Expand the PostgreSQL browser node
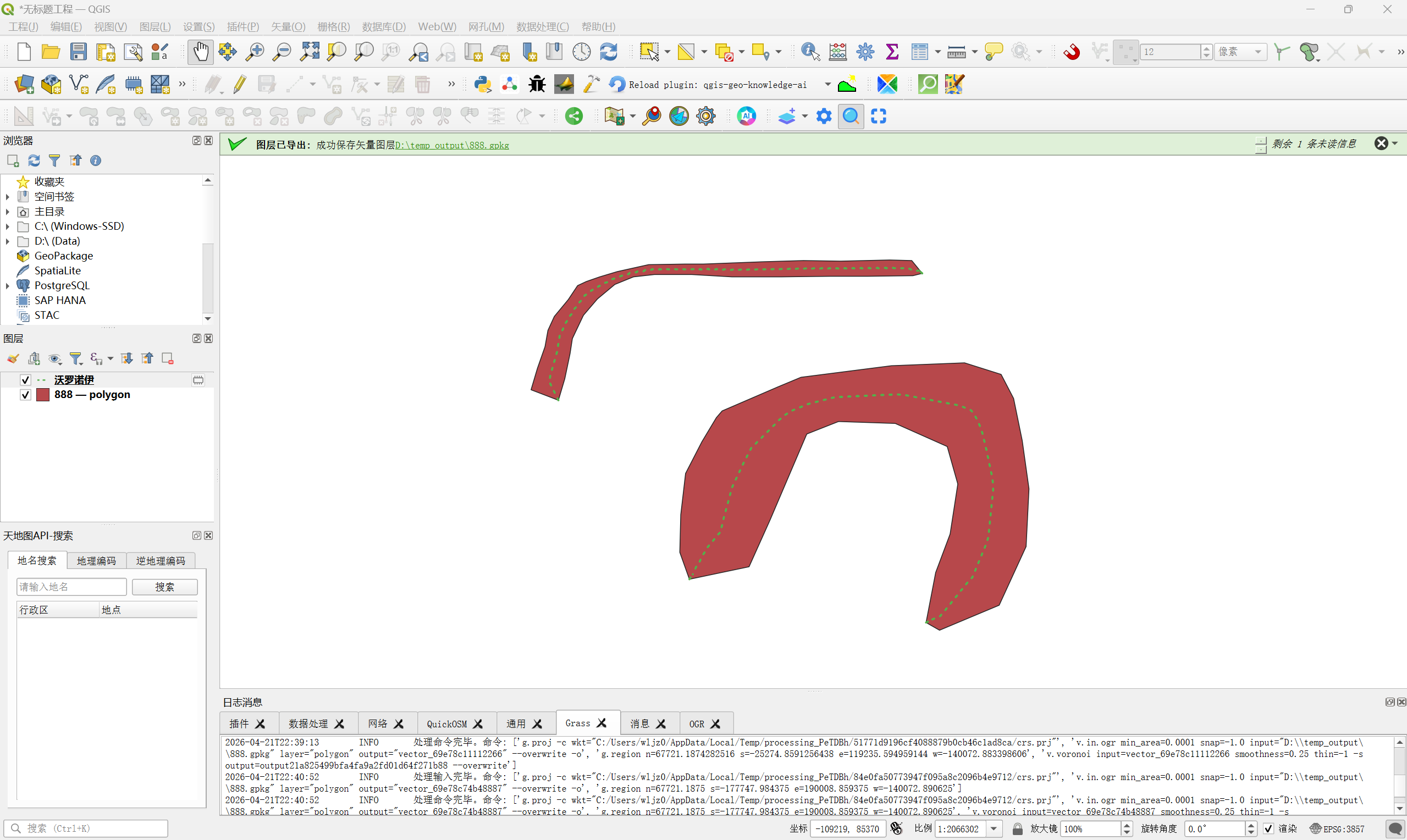Viewport: 1407px width, 840px height. pyautogui.click(x=7, y=286)
